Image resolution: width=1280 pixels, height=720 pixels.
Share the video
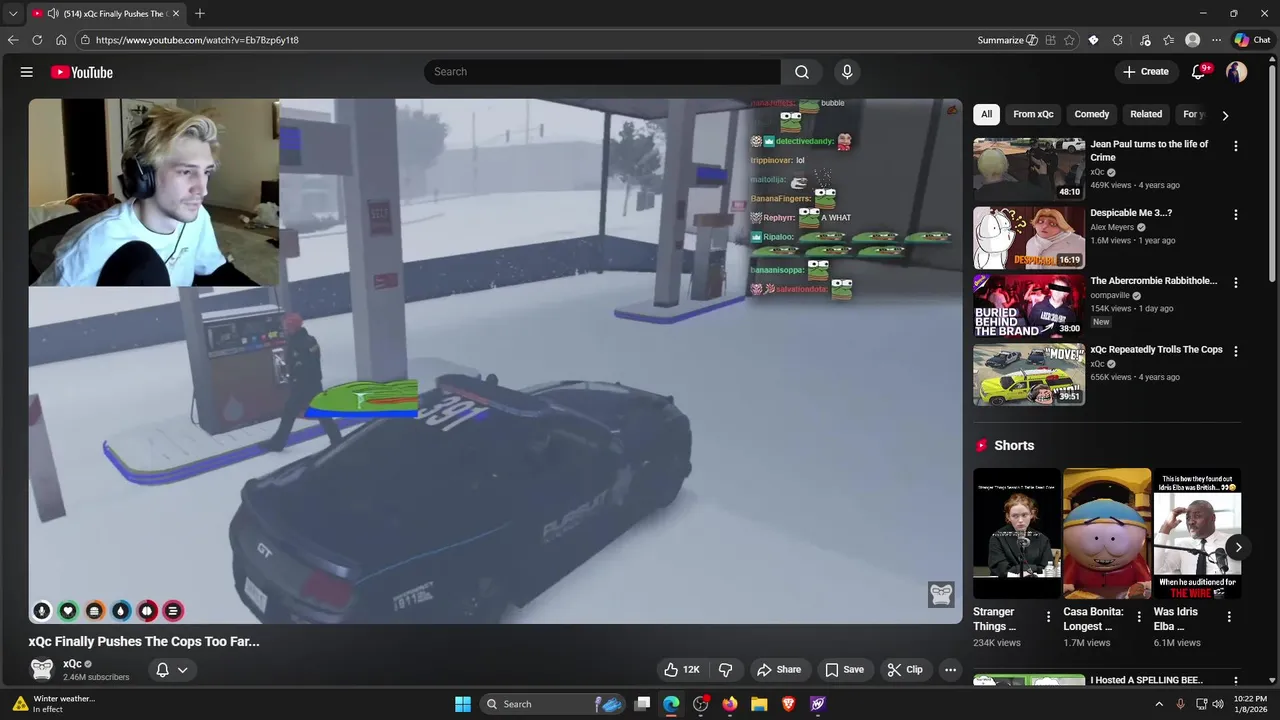[x=779, y=670]
